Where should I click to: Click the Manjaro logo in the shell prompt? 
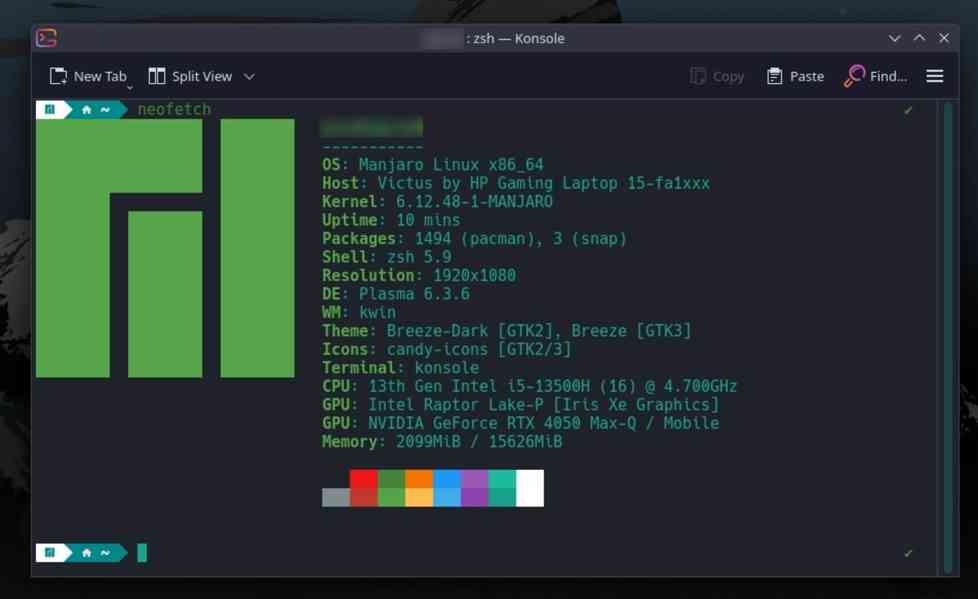click(x=48, y=109)
